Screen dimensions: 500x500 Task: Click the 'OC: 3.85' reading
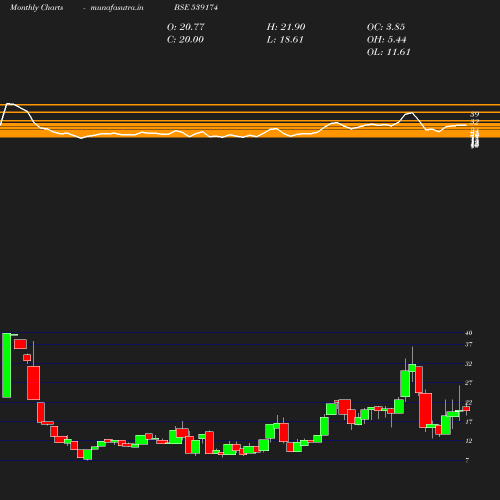tap(386, 27)
